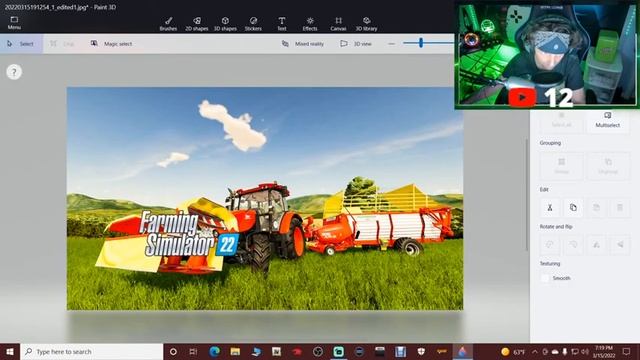Open the 2D shapes tab
The image size is (640, 360).
(197, 24)
